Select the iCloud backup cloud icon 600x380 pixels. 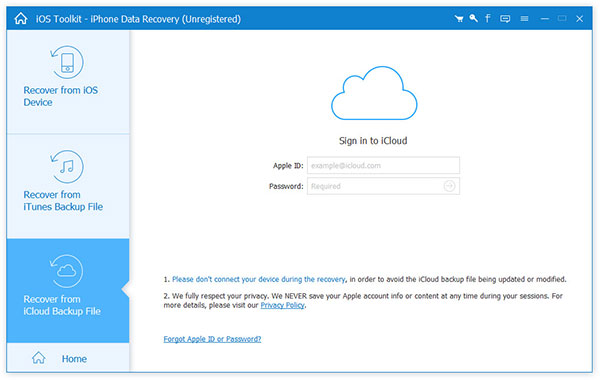tap(67, 271)
